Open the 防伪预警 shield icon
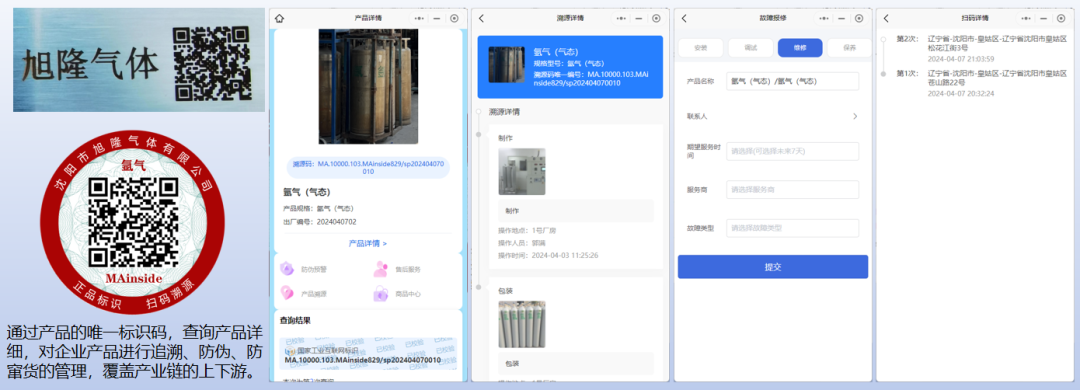The height and width of the screenshot is (390, 1080). pos(287,269)
